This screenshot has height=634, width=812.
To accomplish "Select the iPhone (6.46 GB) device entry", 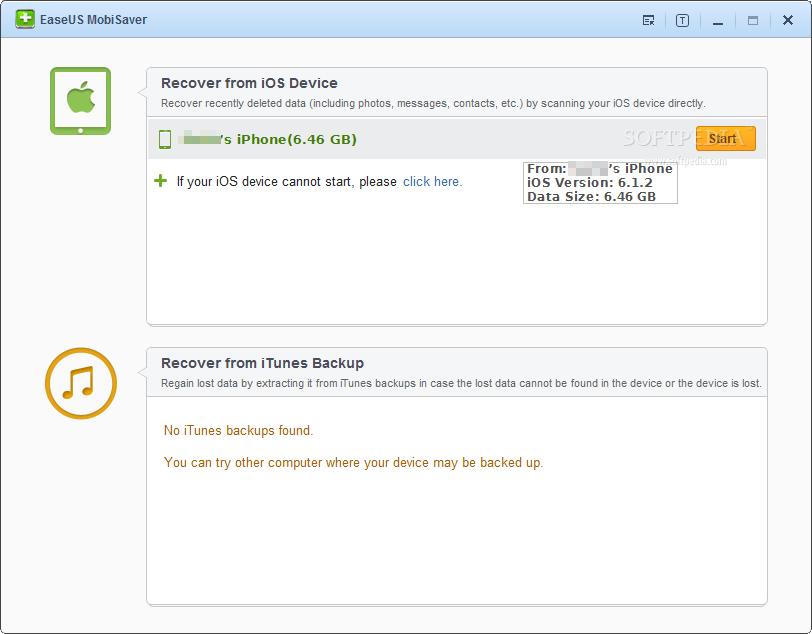I will [x=457, y=139].
